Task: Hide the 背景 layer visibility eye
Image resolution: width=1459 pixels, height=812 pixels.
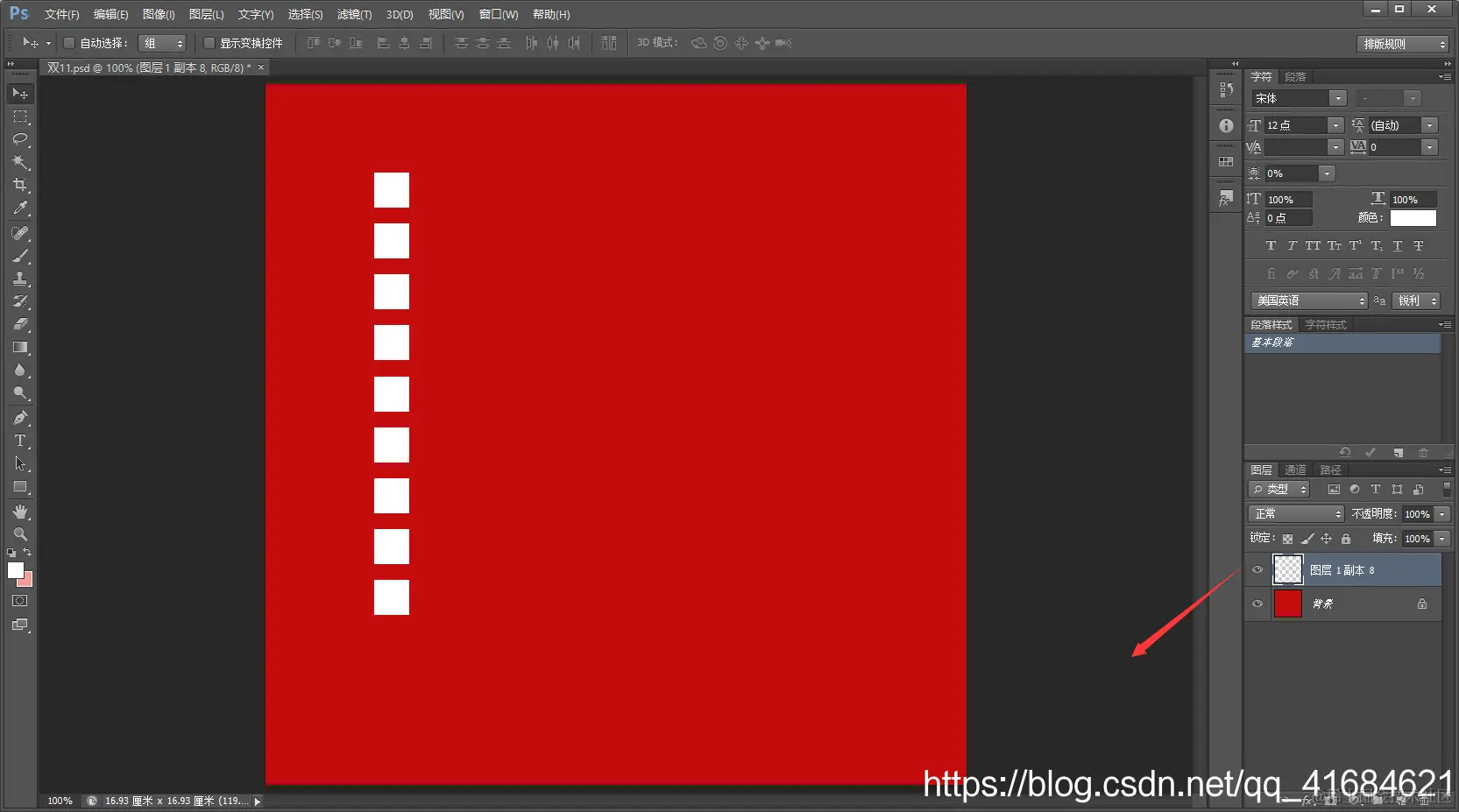Action: click(1257, 604)
